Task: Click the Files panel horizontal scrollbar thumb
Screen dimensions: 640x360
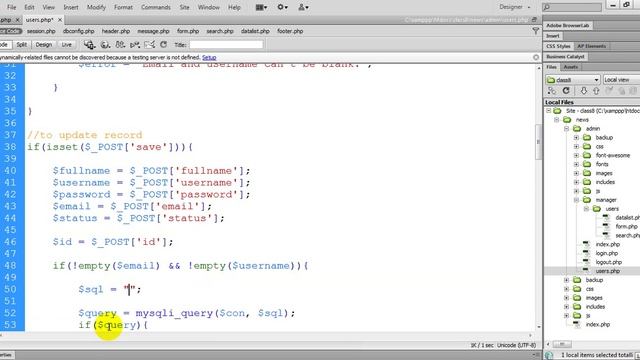Action: pyautogui.click(x=562, y=344)
